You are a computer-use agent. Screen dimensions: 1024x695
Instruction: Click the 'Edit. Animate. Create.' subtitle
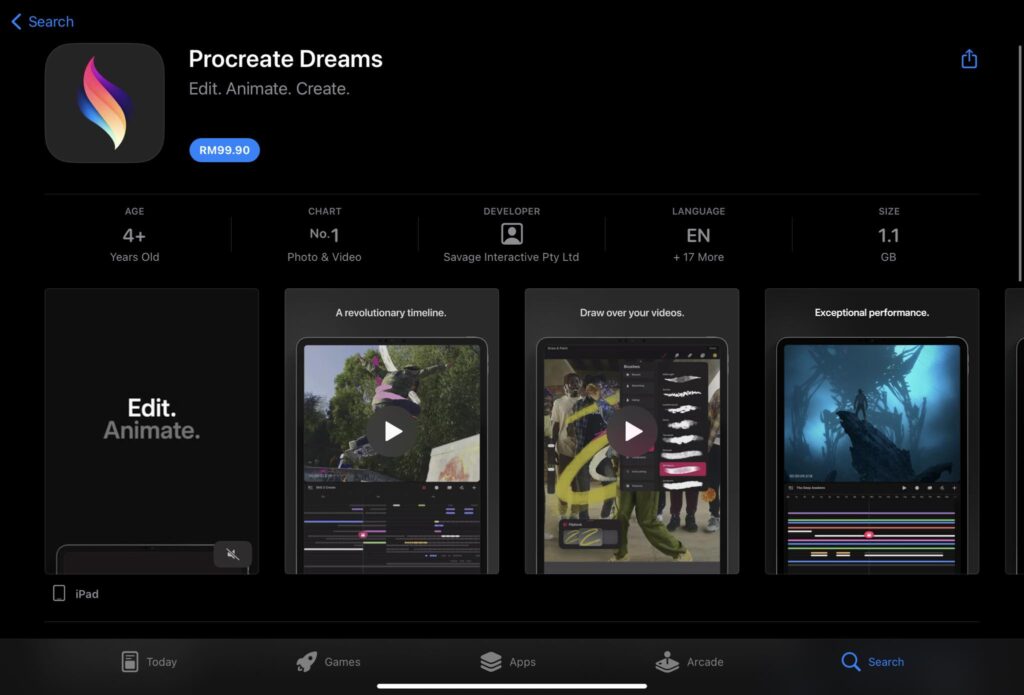click(269, 89)
